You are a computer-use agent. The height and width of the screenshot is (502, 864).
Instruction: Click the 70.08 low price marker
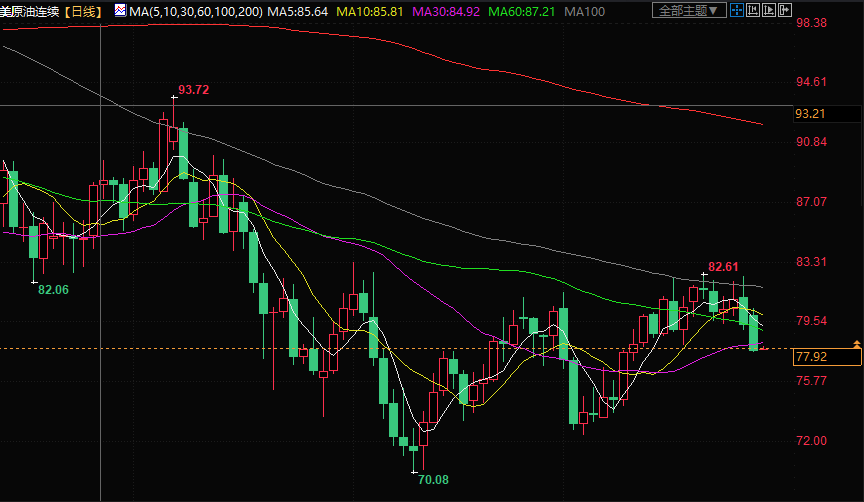[433, 480]
